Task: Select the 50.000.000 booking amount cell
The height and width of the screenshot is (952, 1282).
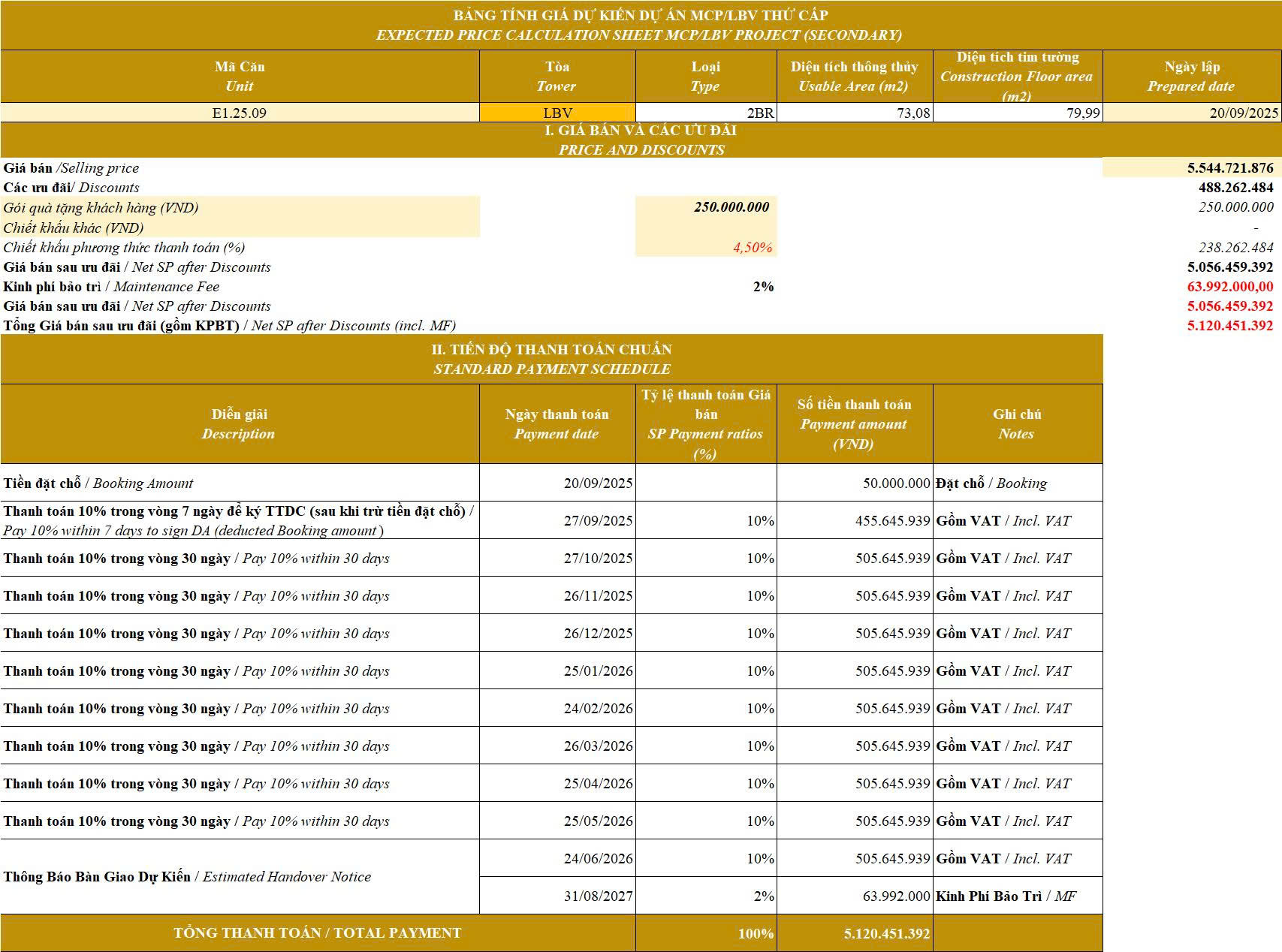Action: [x=855, y=483]
